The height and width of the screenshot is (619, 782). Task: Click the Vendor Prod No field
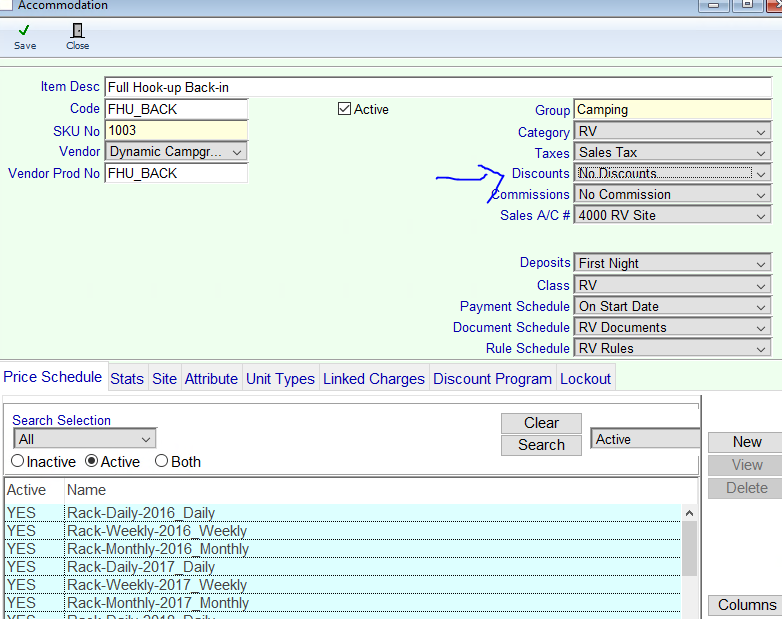[176, 173]
